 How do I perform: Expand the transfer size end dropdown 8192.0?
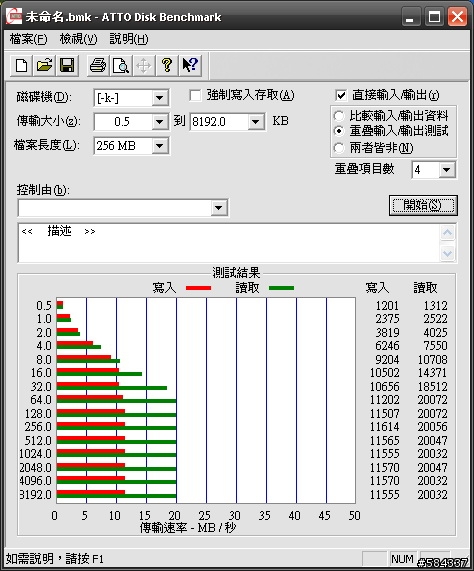coord(256,122)
